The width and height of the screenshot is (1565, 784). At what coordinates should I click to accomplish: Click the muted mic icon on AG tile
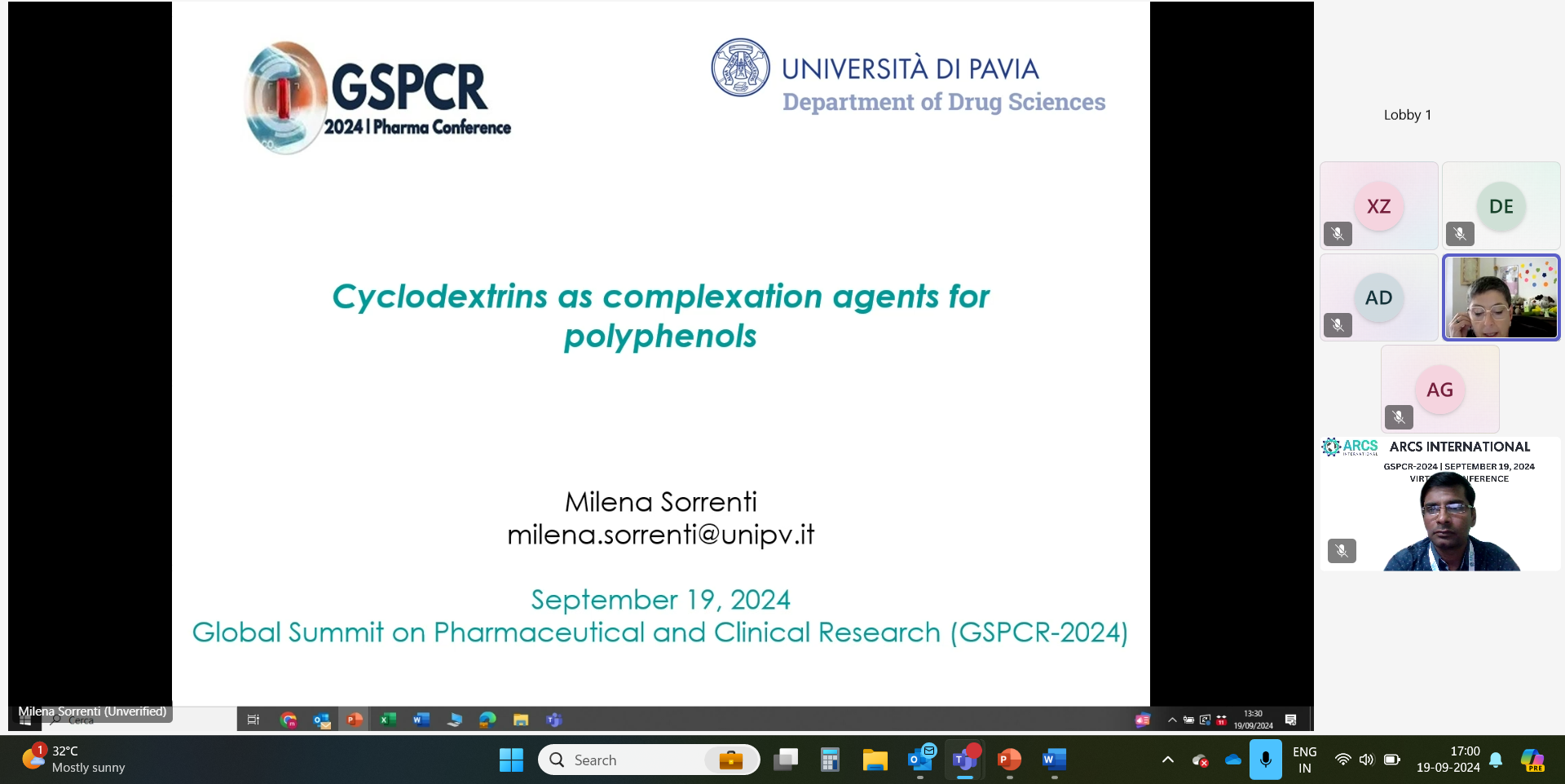1399,417
